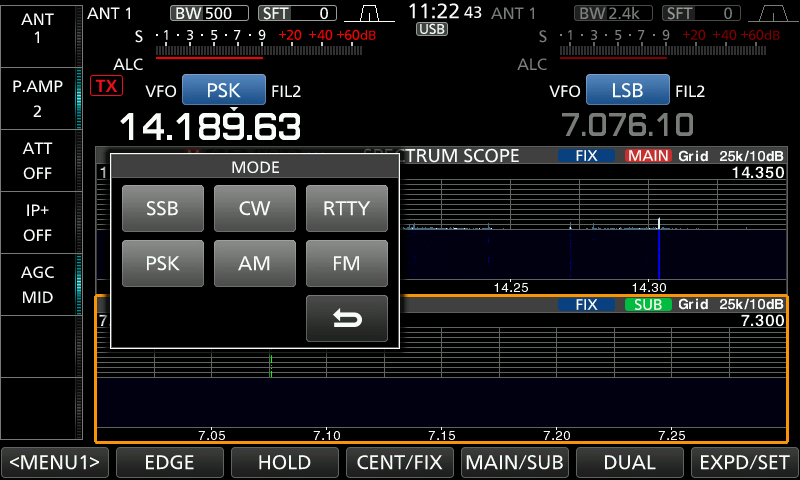This screenshot has width=800, height=480.
Task: Switch the P.AMP 2 preamp setting
Action: [x=38, y=98]
